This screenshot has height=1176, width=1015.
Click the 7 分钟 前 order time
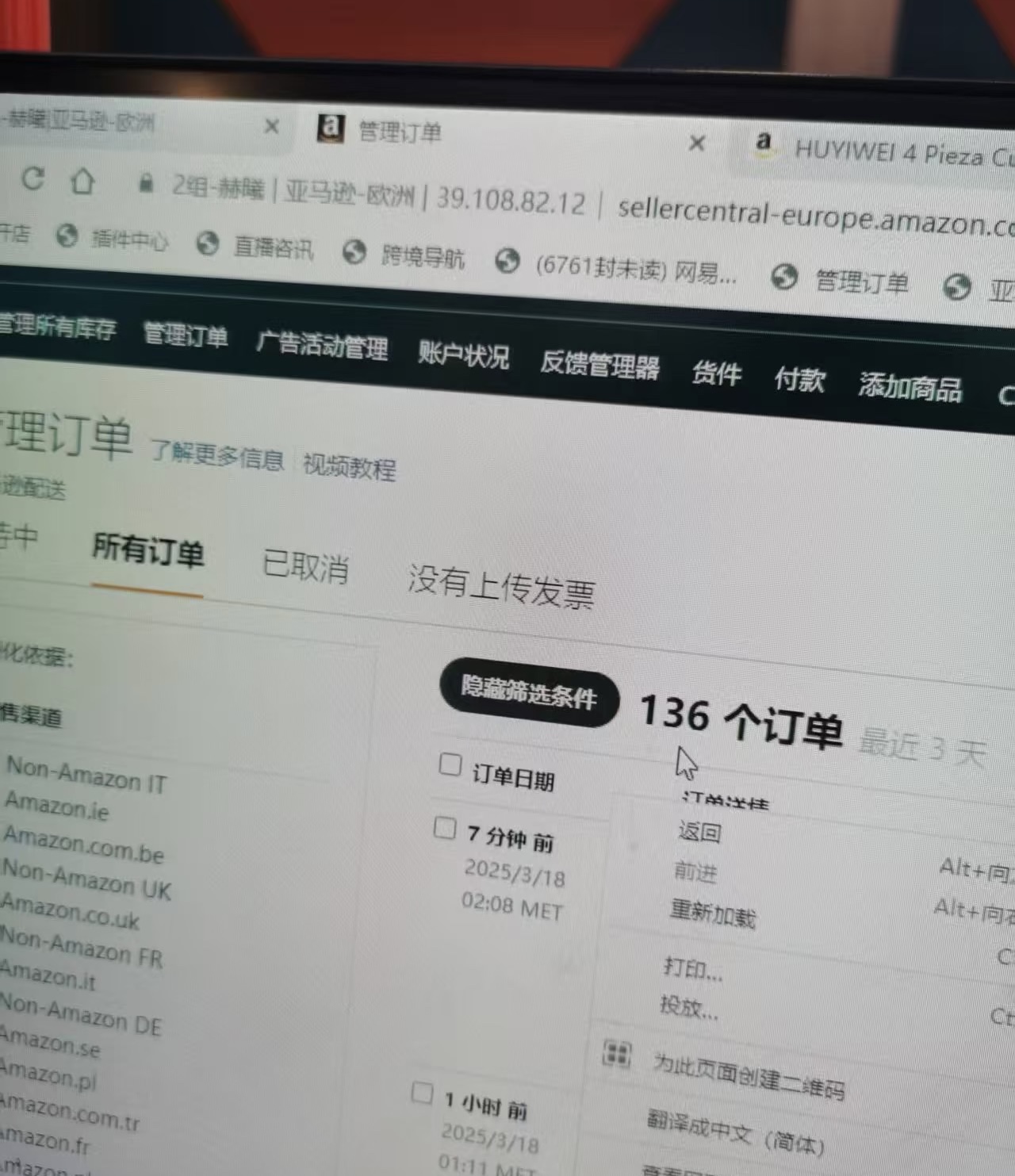tap(510, 837)
